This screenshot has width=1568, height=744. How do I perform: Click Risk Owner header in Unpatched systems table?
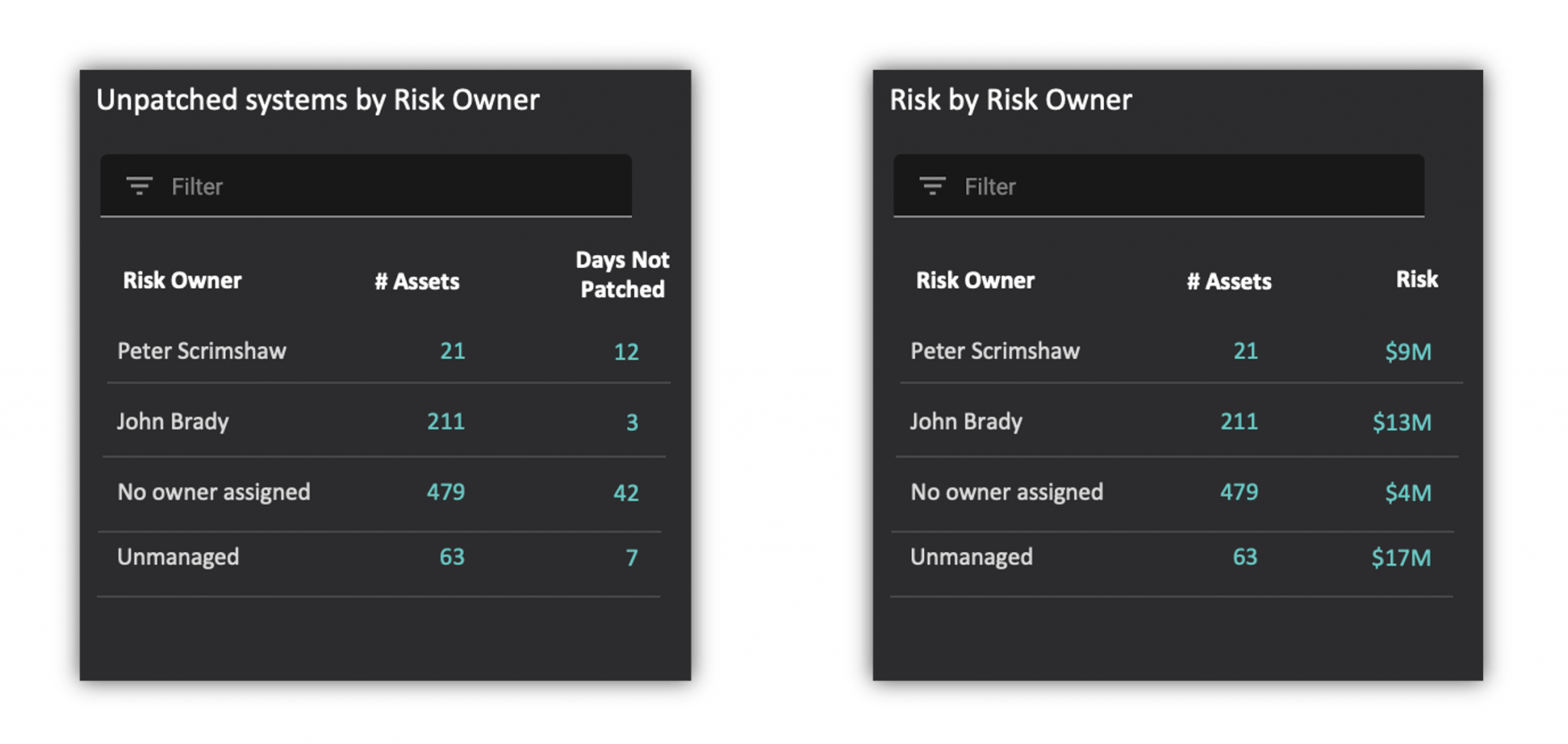point(182,280)
